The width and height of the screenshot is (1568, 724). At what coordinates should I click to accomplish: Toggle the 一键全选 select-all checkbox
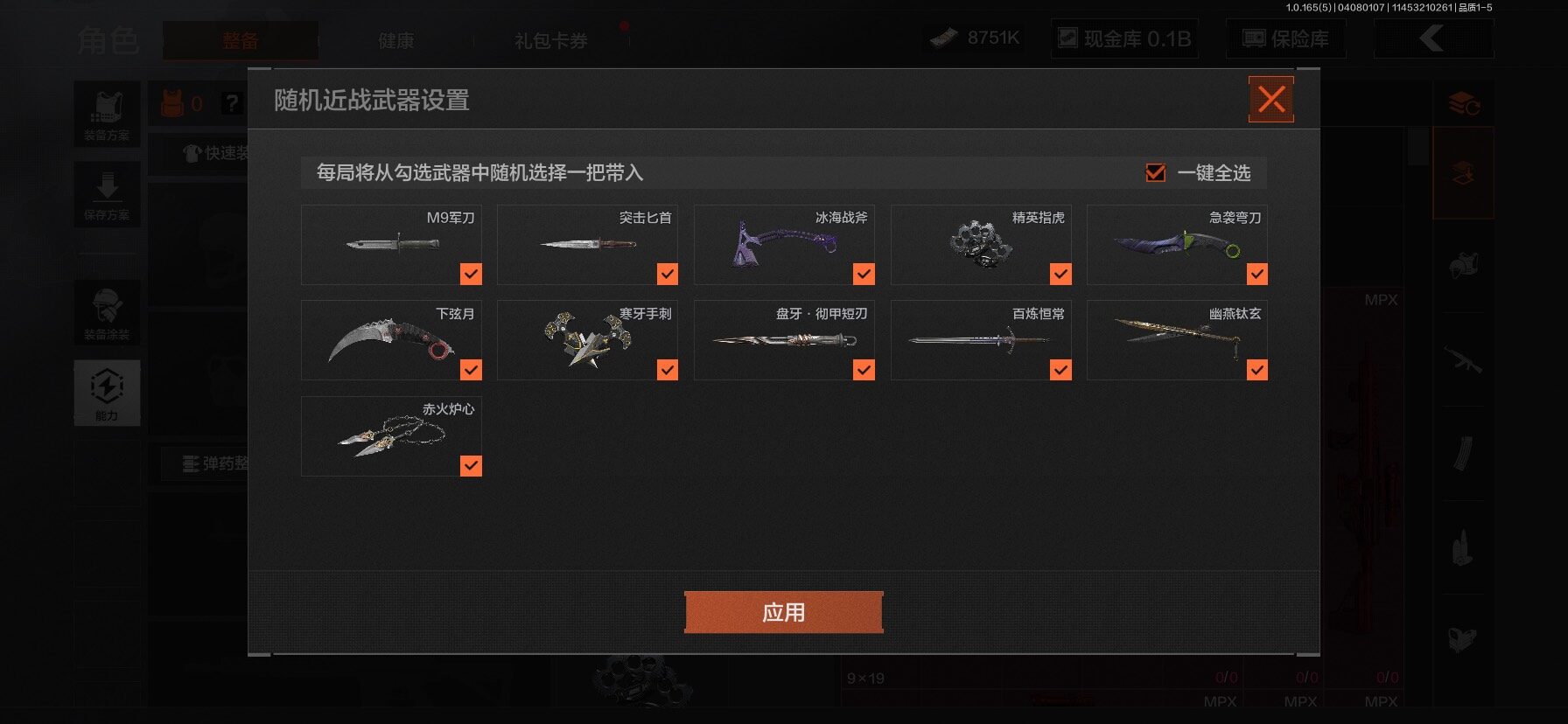(x=1155, y=173)
